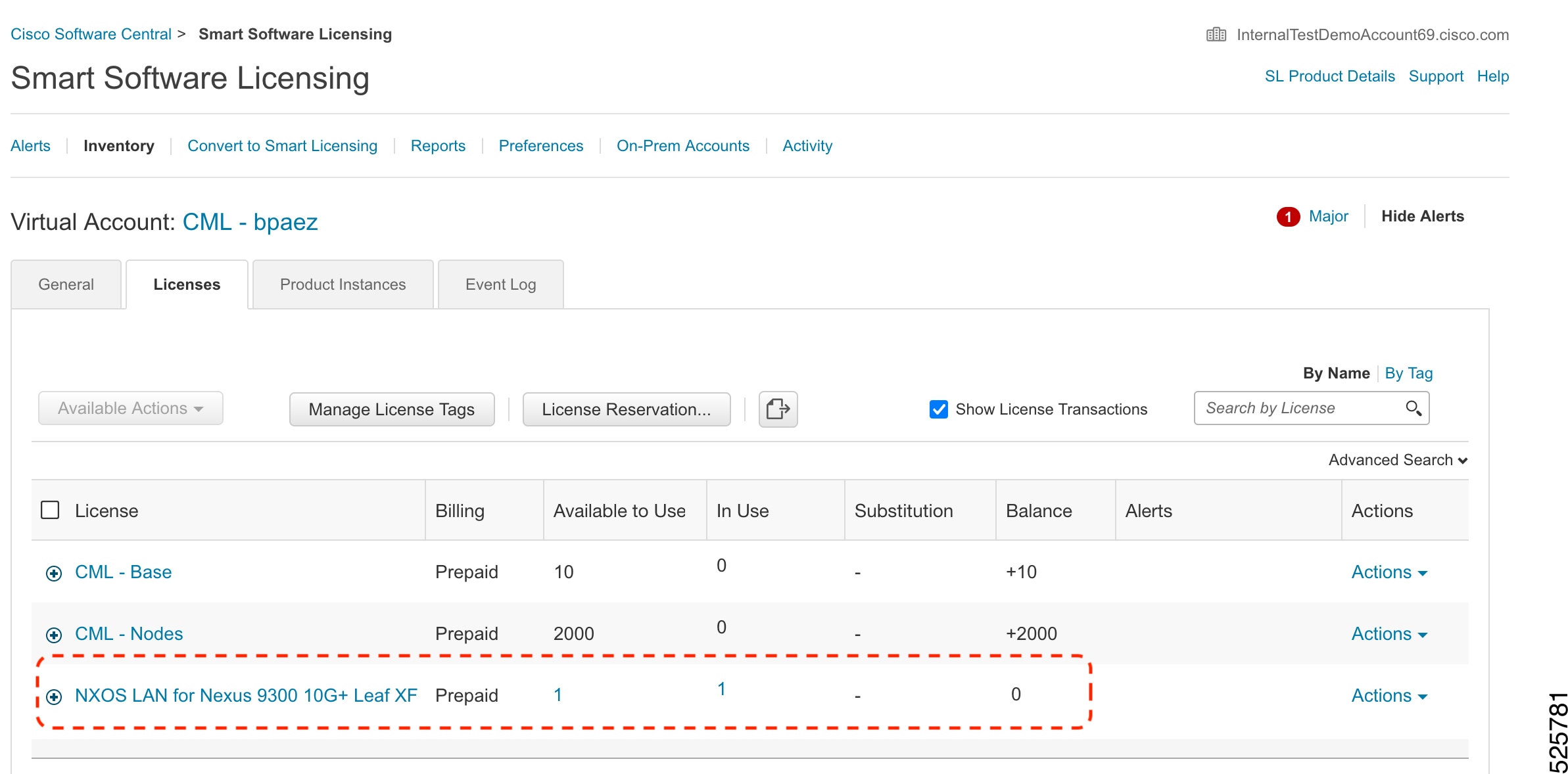Select By Name license view

tap(1337, 373)
